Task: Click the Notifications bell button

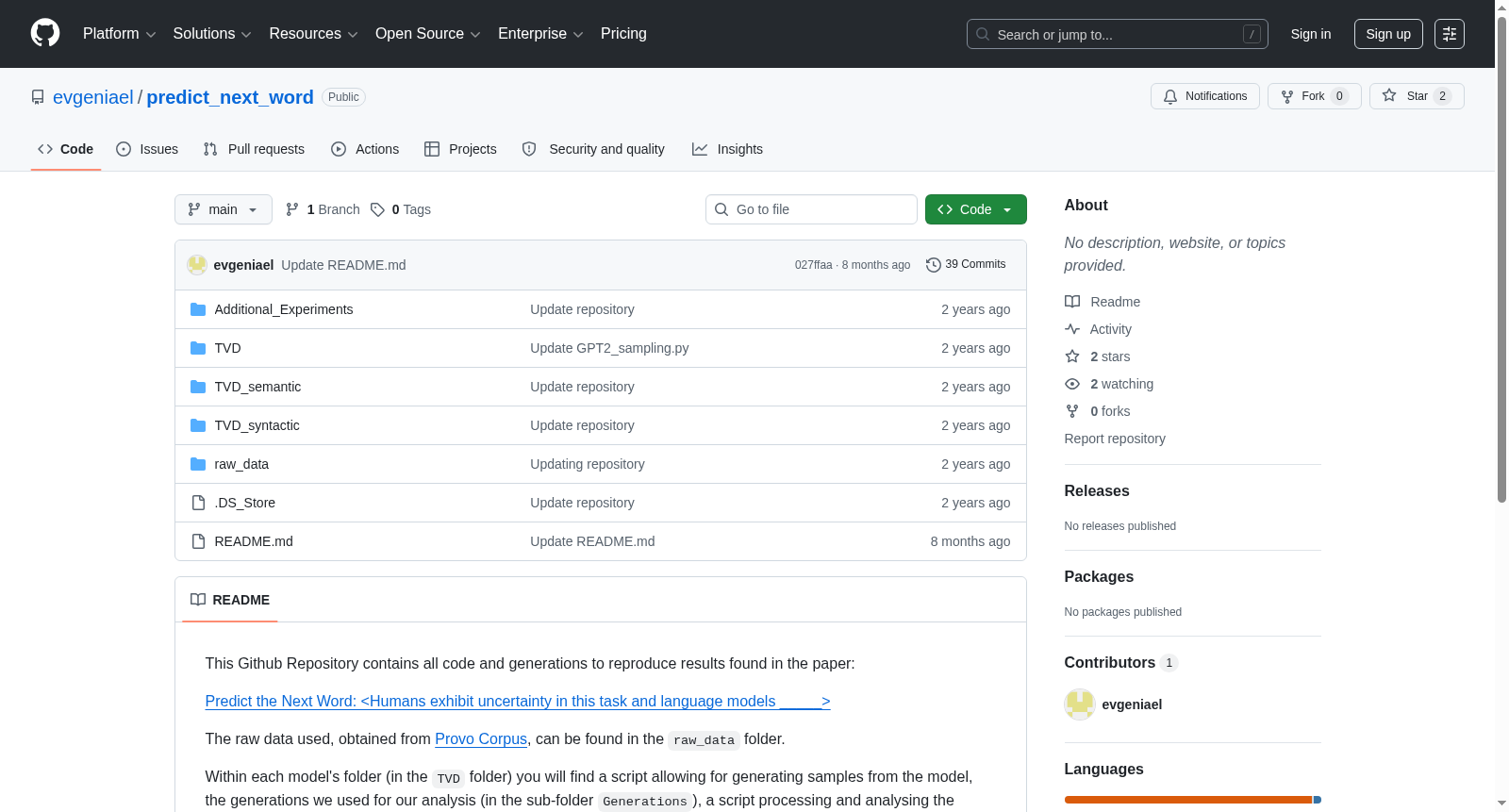Action: (x=1204, y=96)
